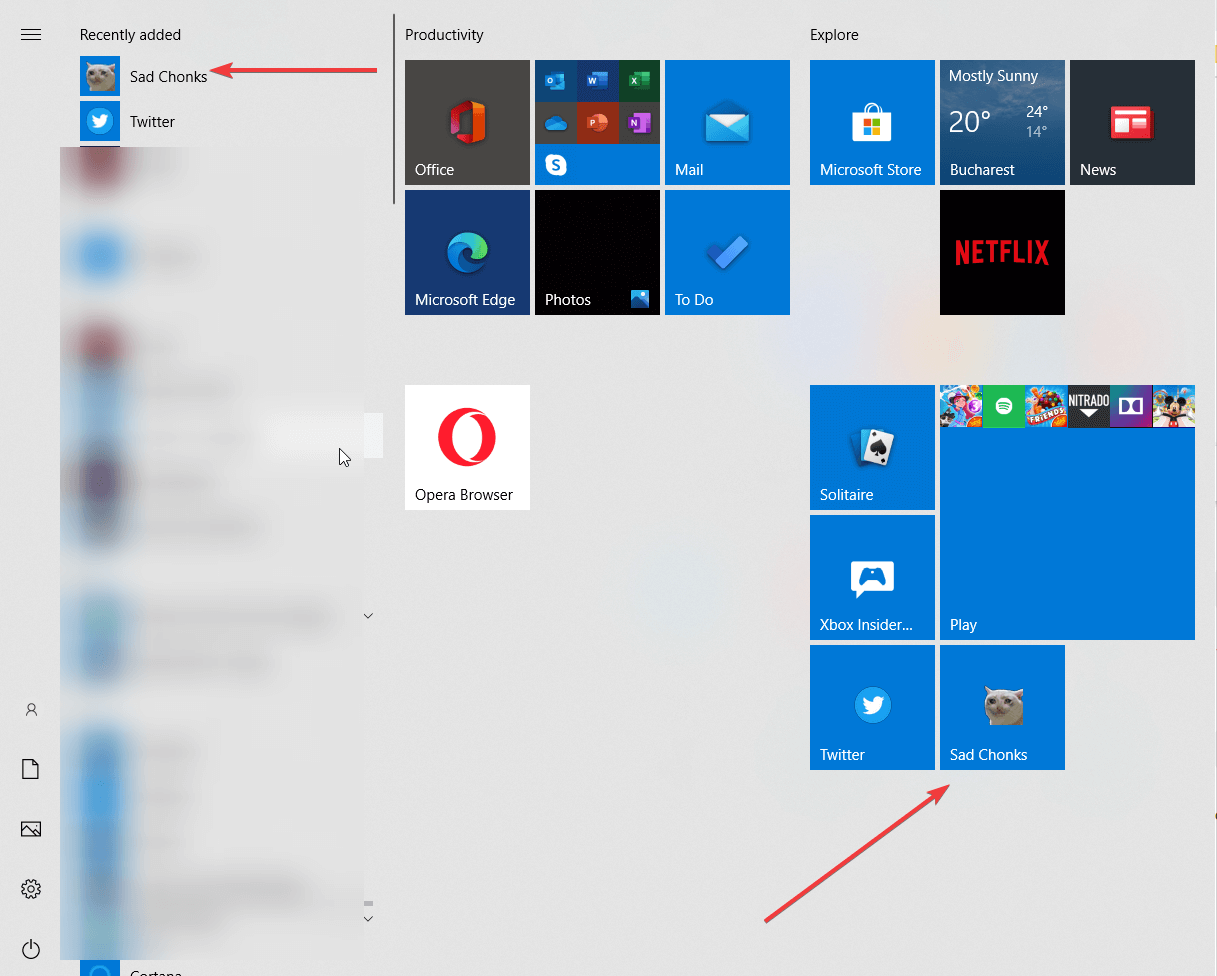Open the News tile
Viewport: 1217px width, 976px height.
tap(1132, 122)
